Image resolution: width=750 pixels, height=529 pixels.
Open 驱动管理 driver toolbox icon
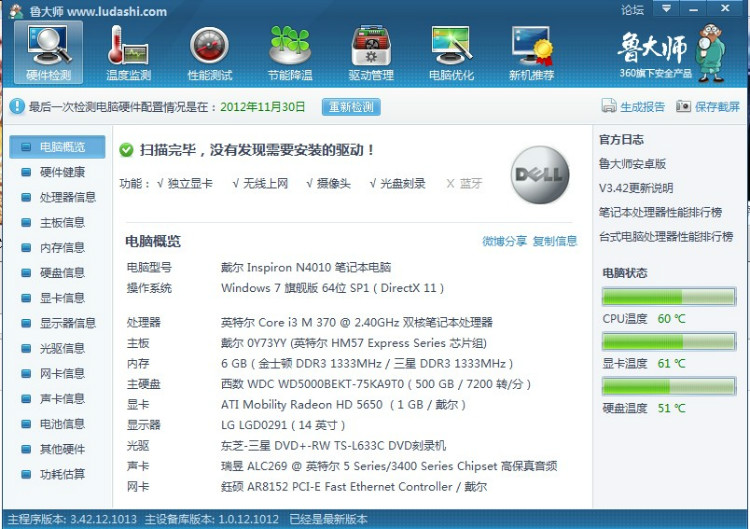[x=371, y=46]
